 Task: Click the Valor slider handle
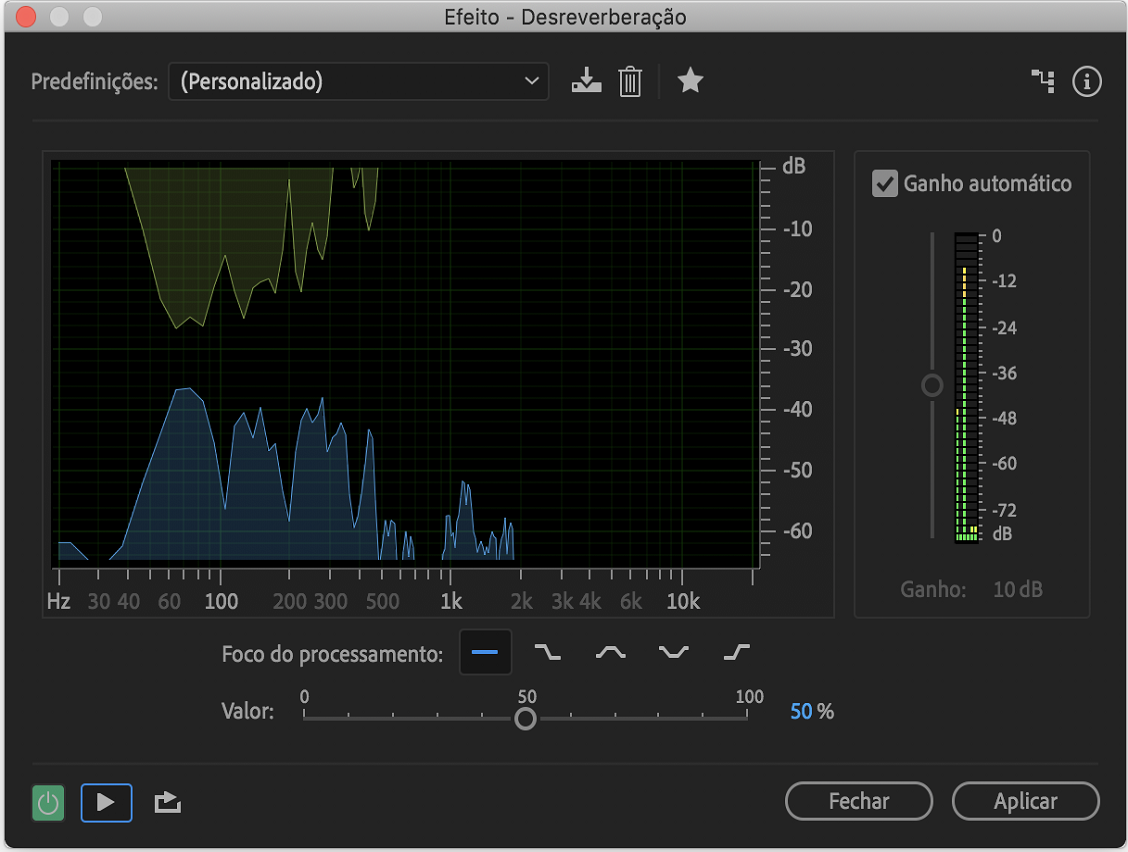526,718
